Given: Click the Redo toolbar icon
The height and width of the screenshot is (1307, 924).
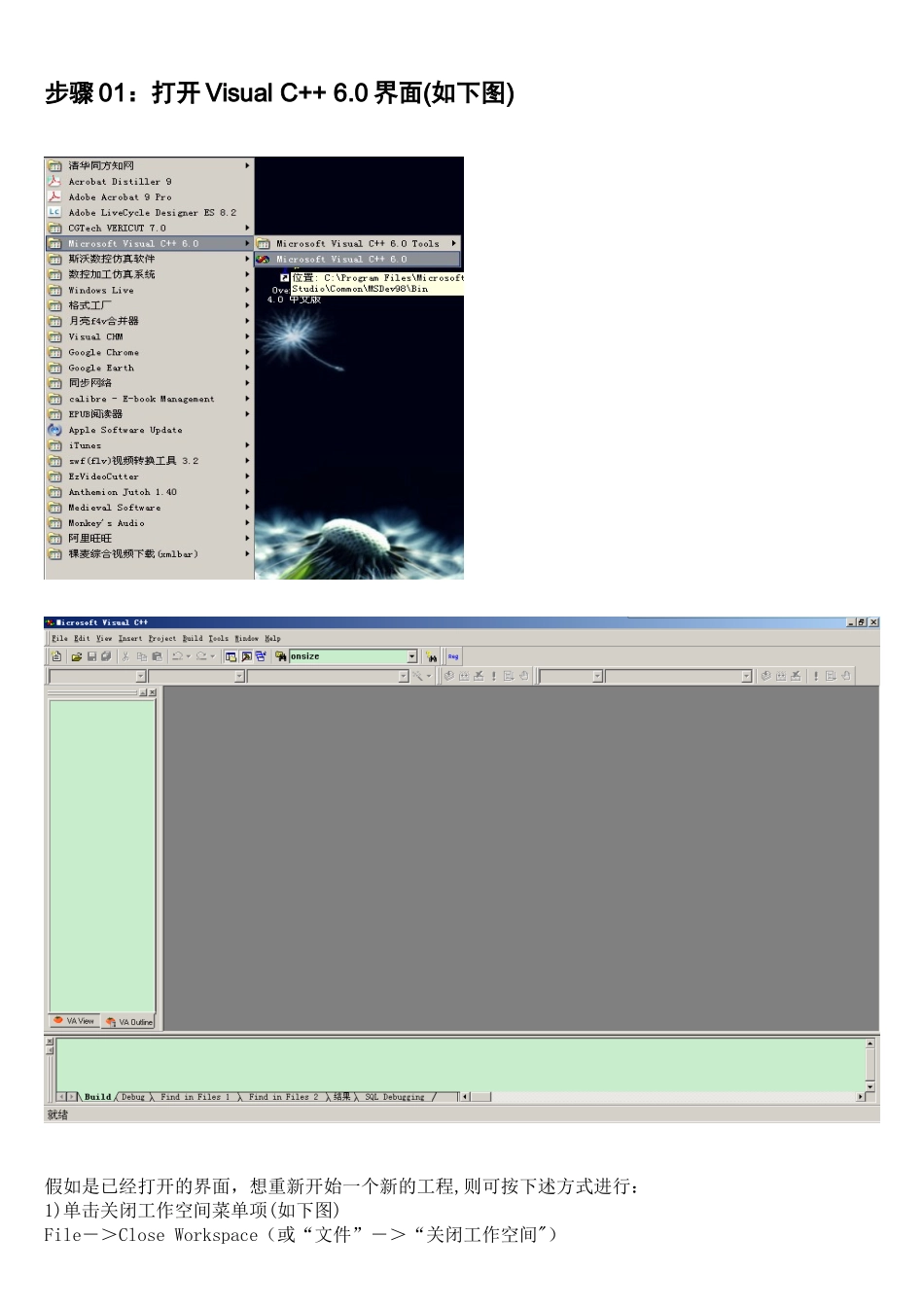Looking at the screenshot, I should click(x=201, y=656).
